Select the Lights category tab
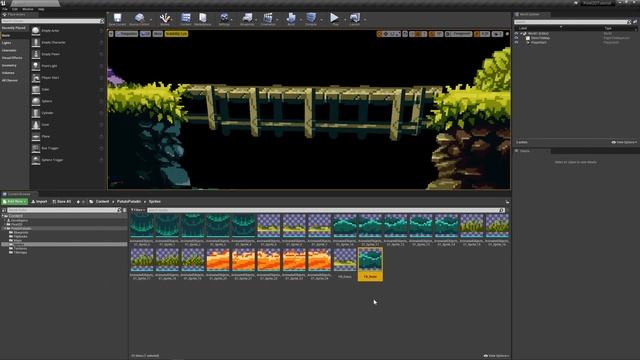Screen dimensions: 640x360 [7, 43]
